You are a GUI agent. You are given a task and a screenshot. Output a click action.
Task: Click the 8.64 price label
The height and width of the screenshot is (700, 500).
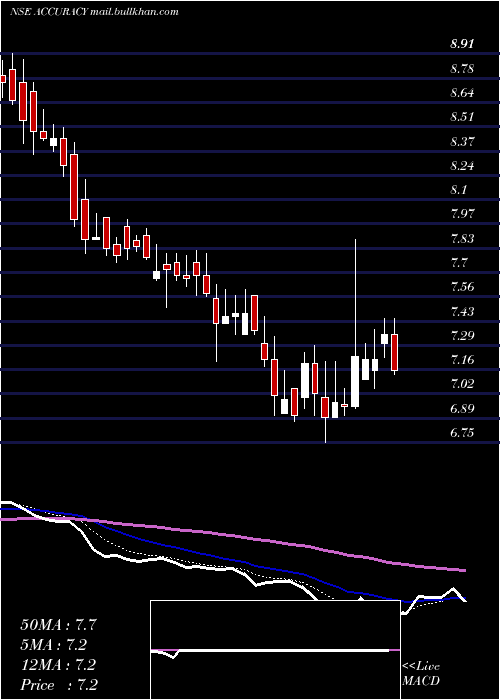click(462, 92)
